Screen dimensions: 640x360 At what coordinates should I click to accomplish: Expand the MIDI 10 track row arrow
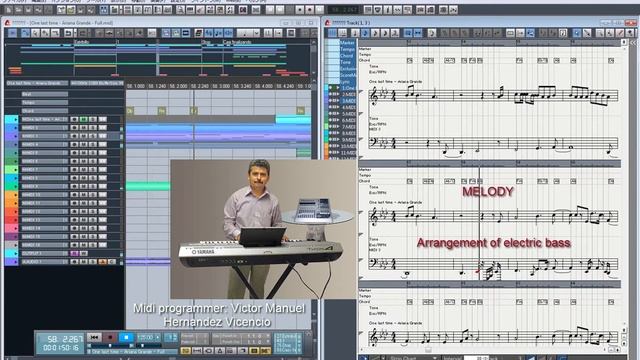pyautogui.click(x=16, y=195)
